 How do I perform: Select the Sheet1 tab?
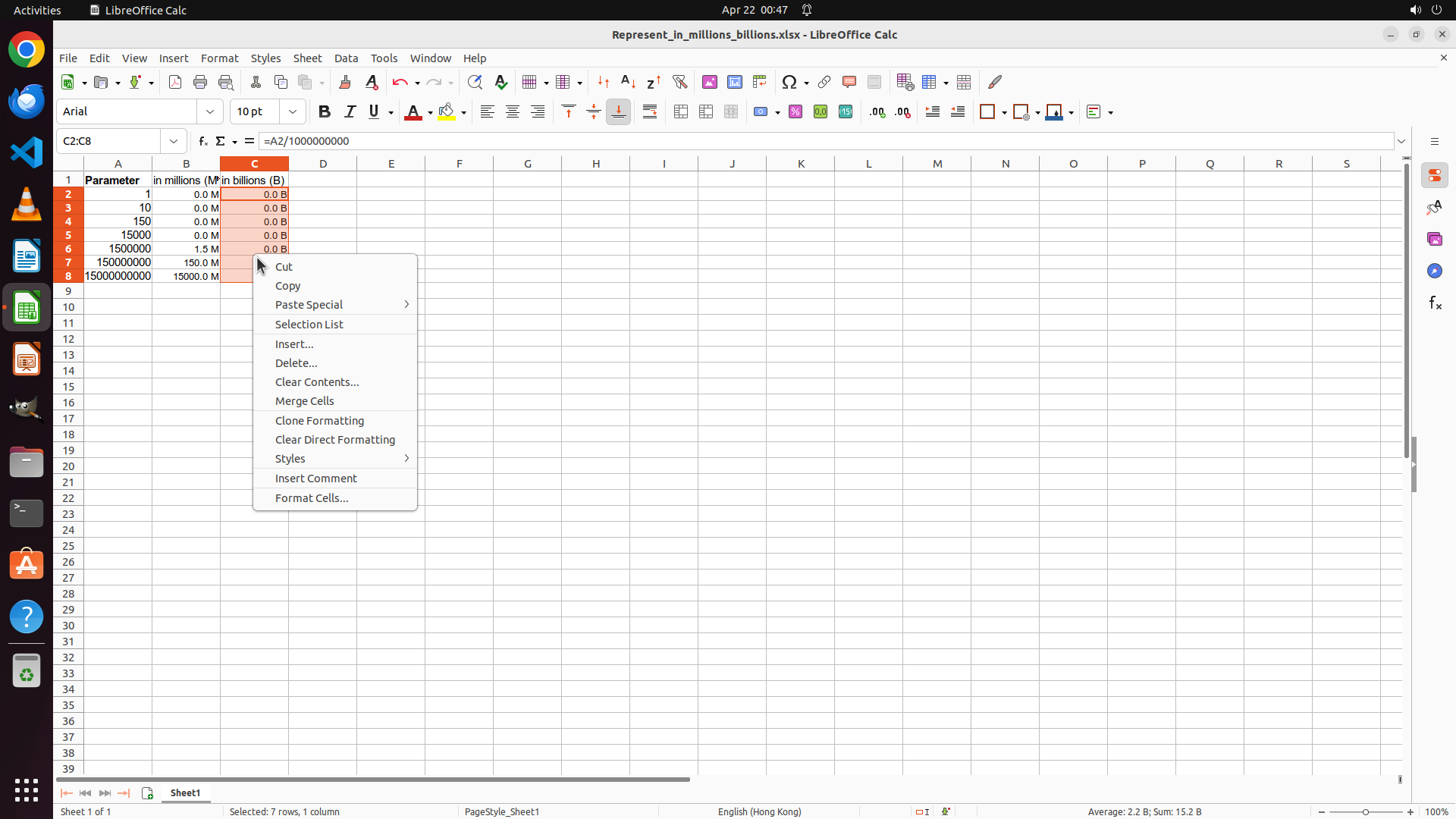point(185,792)
